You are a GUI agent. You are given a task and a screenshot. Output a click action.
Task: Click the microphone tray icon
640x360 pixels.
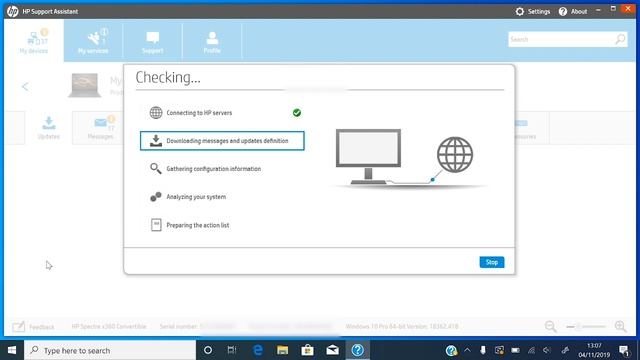[483, 350]
